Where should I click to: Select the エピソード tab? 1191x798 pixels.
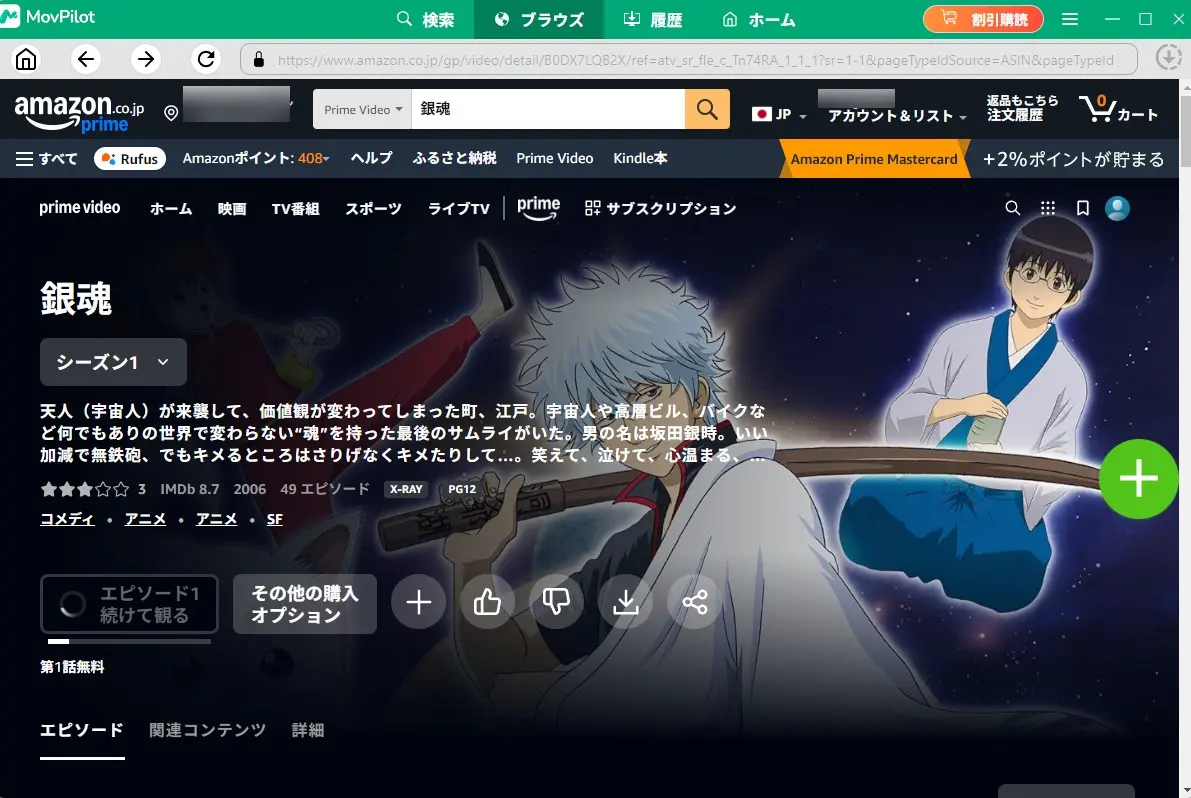(x=82, y=730)
